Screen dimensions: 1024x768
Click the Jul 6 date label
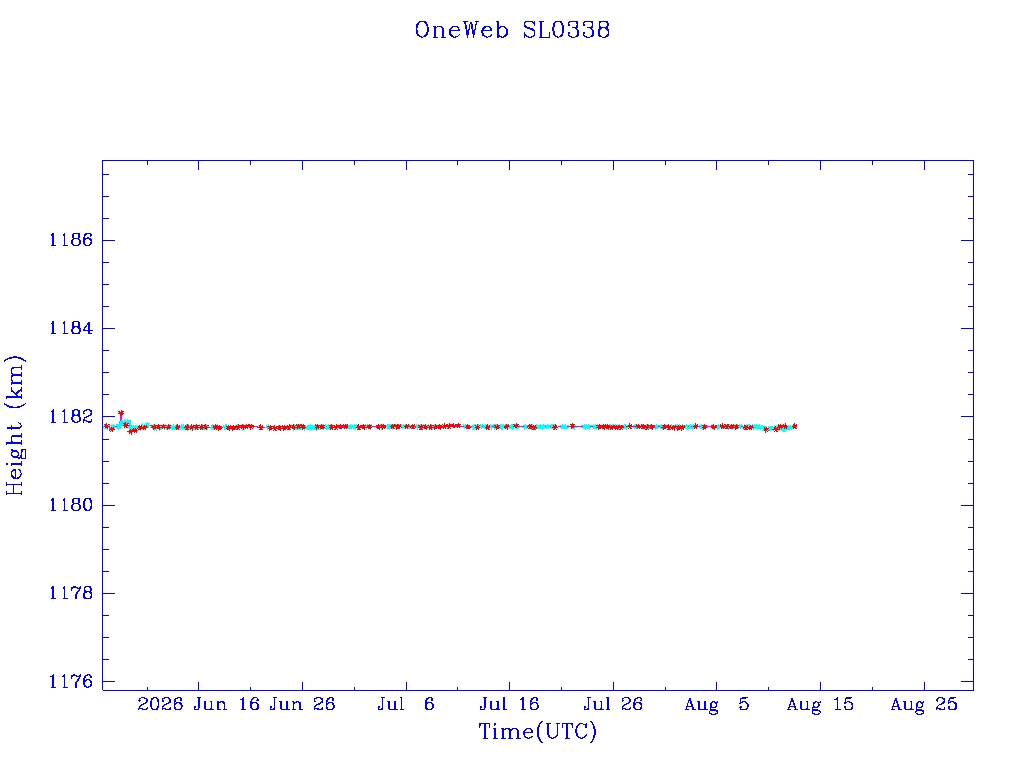click(x=406, y=704)
